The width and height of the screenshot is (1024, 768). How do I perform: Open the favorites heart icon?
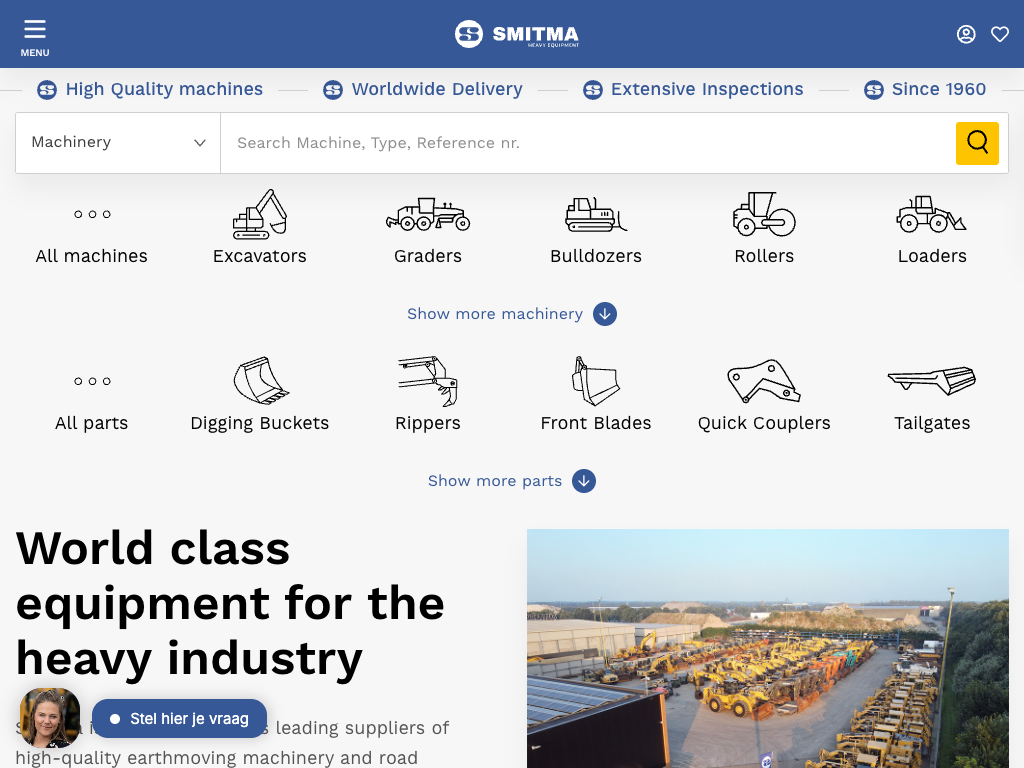[1000, 34]
